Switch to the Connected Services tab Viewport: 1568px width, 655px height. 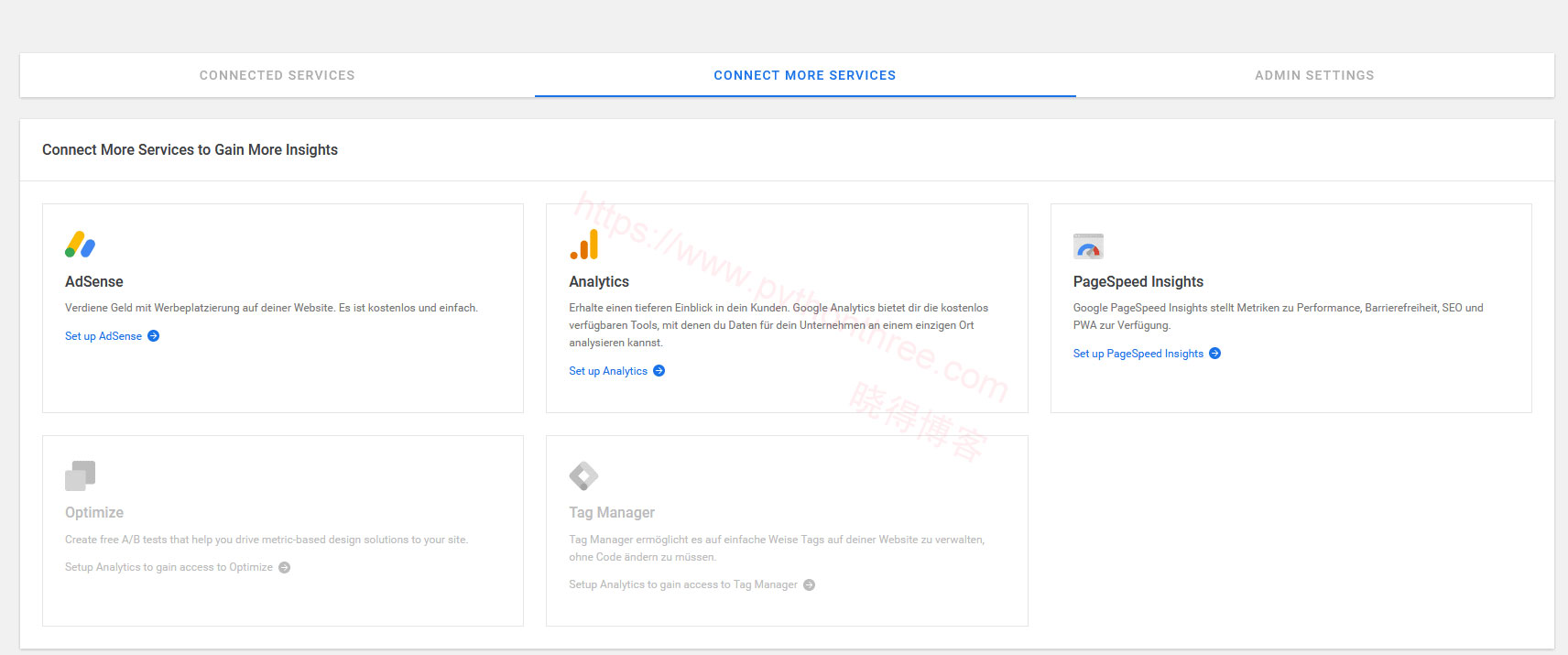278,75
